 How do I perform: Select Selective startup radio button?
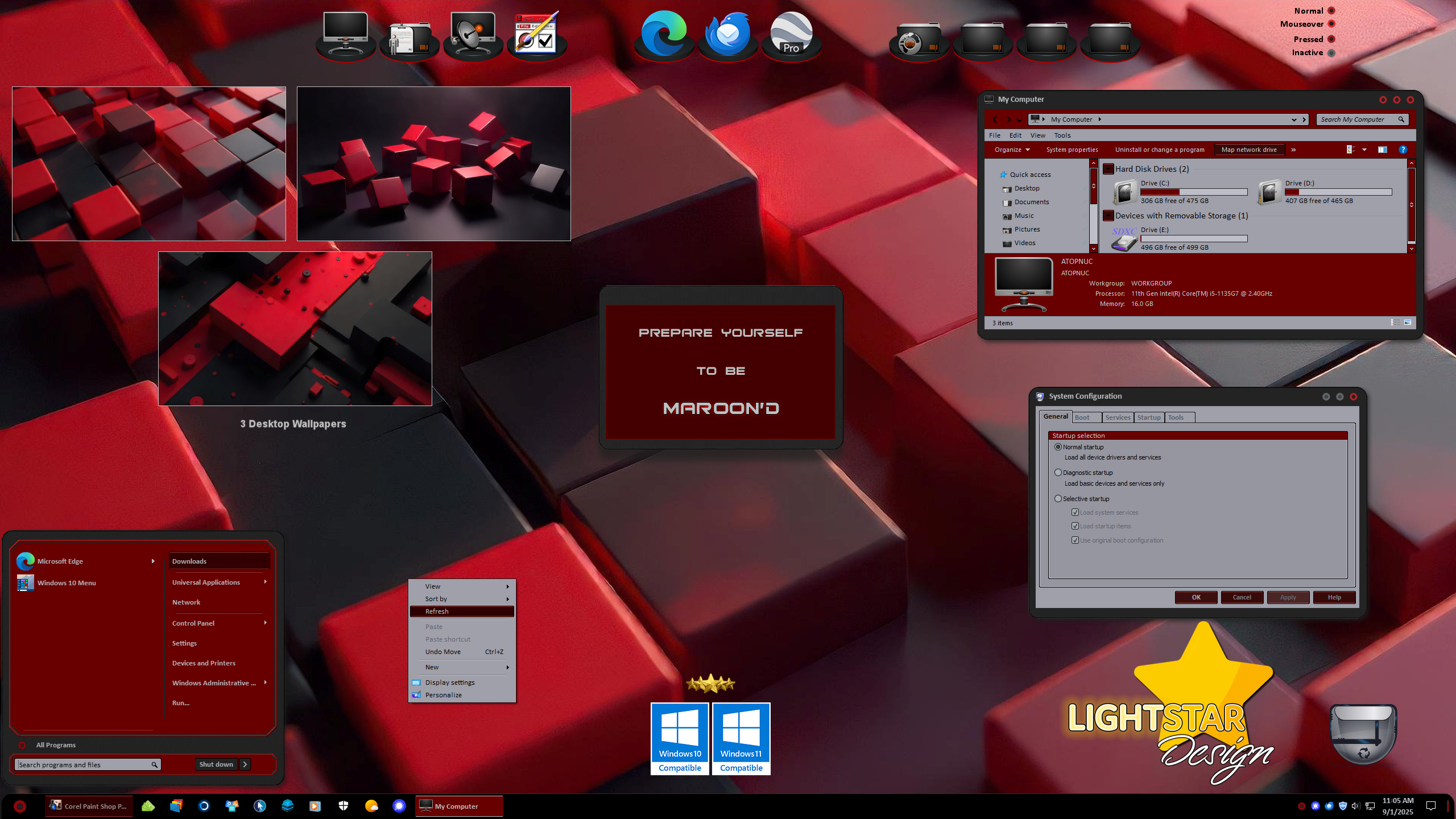(1058, 499)
